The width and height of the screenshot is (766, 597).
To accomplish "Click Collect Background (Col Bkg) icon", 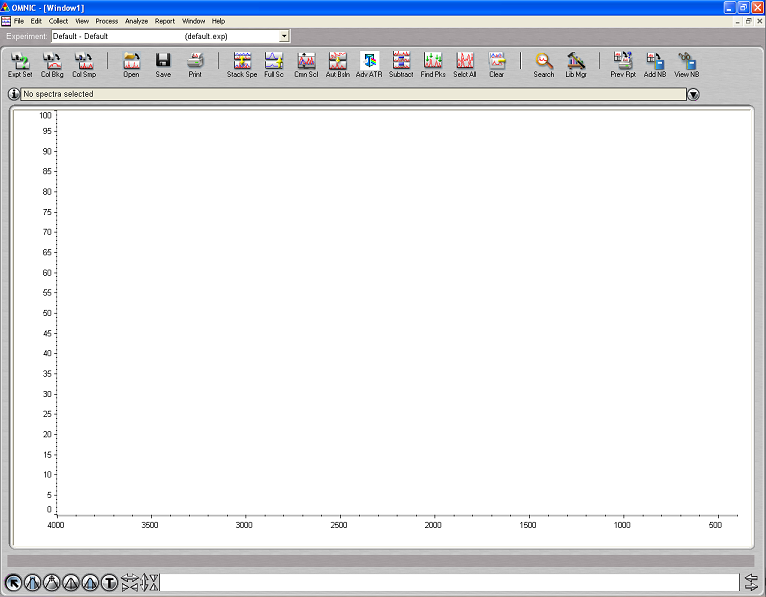I will (52, 64).
